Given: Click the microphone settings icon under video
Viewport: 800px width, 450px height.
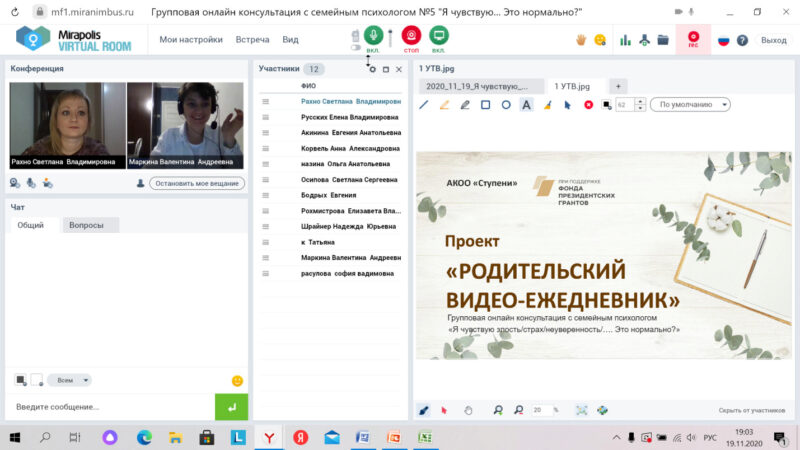Looking at the screenshot, I should point(31,183).
